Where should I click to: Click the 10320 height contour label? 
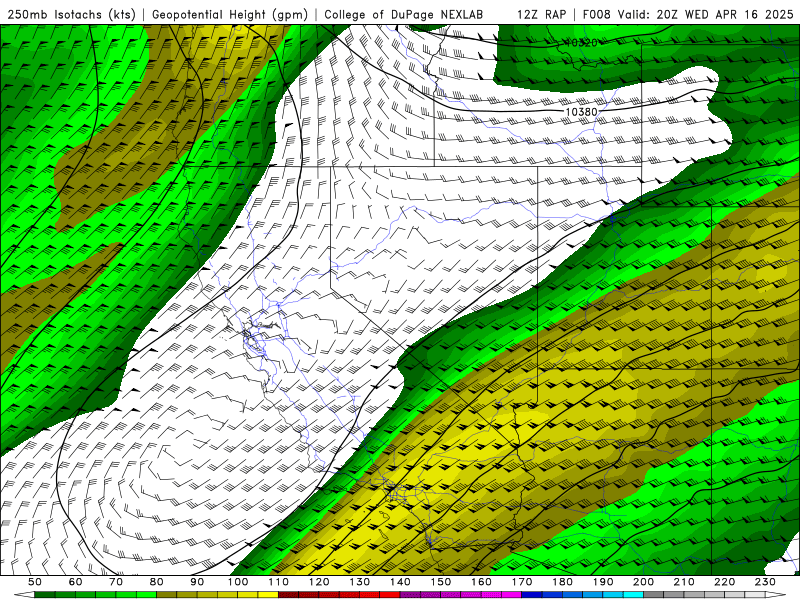581,43
